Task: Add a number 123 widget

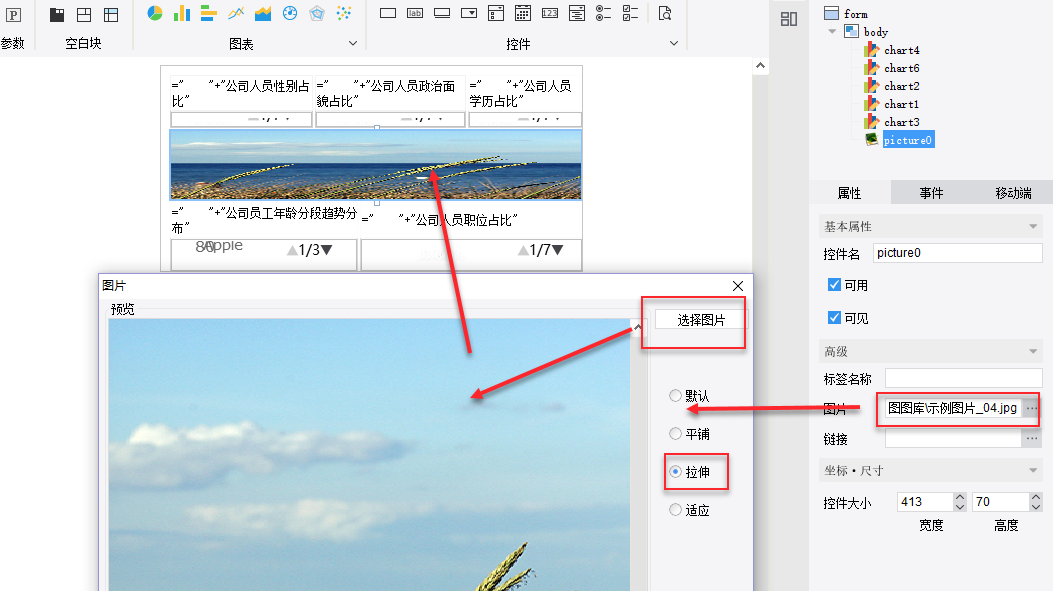Action: 550,13
